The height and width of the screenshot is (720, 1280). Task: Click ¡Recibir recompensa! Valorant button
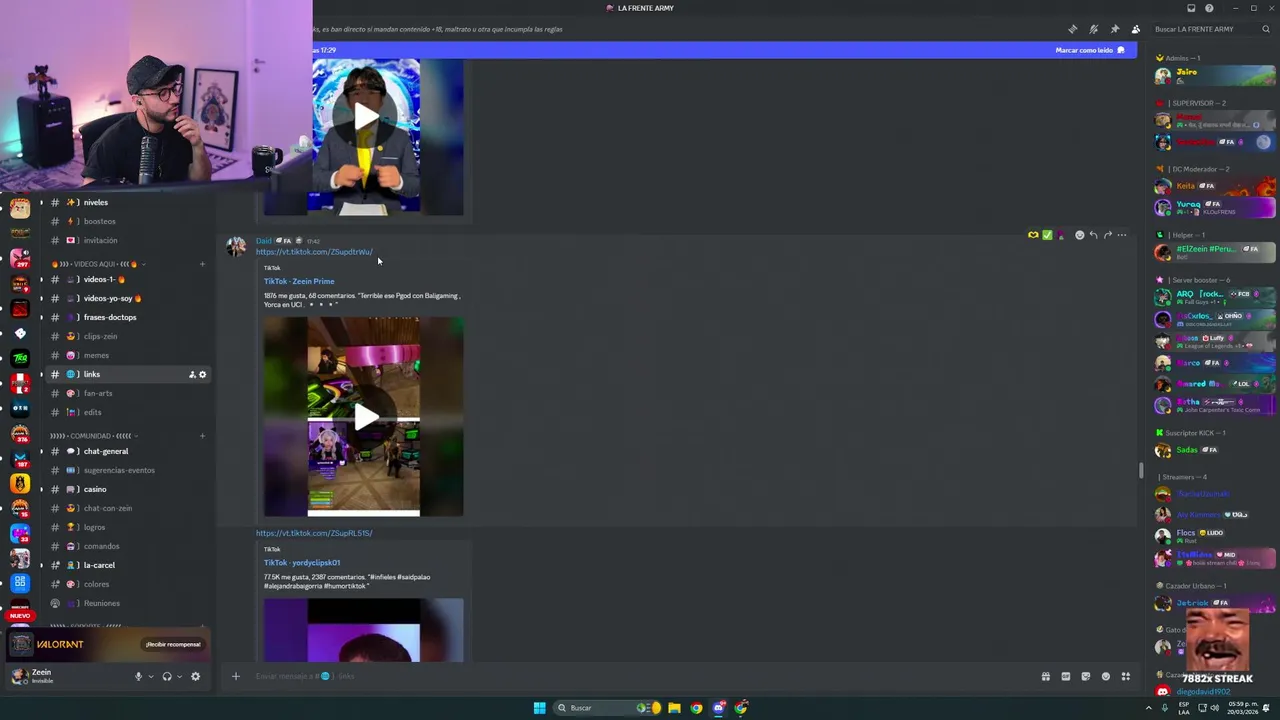pos(173,644)
